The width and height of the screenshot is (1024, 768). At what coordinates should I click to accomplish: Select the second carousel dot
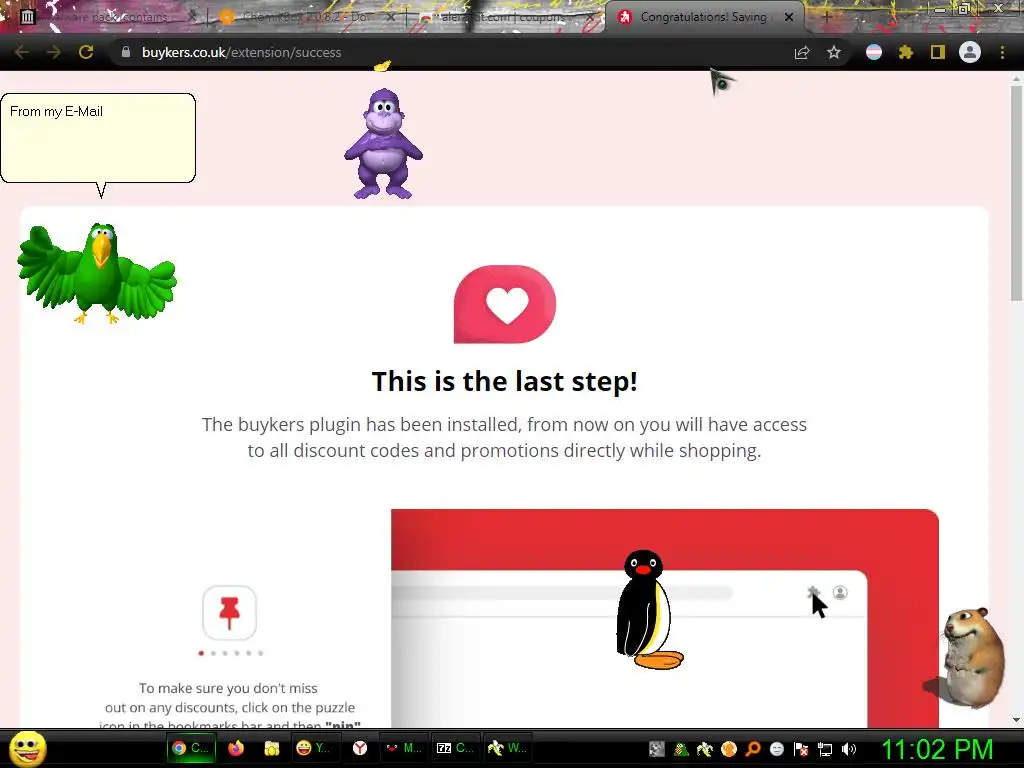pyautogui.click(x=213, y=653)
